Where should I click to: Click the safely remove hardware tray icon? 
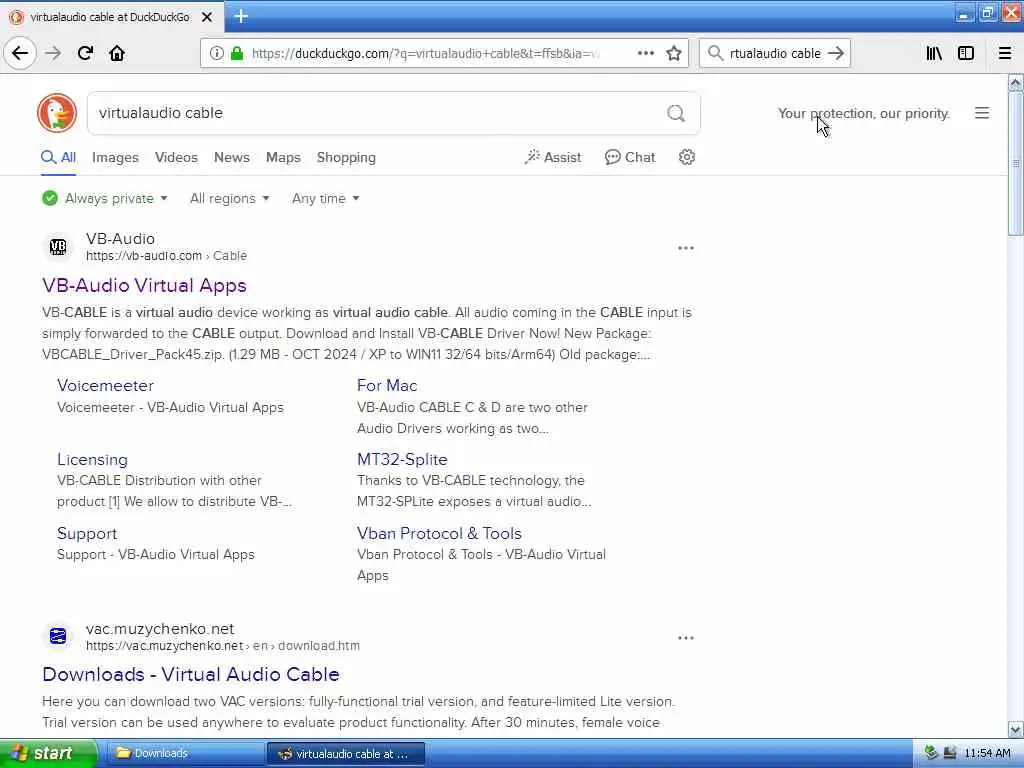(x=931, y=753)
